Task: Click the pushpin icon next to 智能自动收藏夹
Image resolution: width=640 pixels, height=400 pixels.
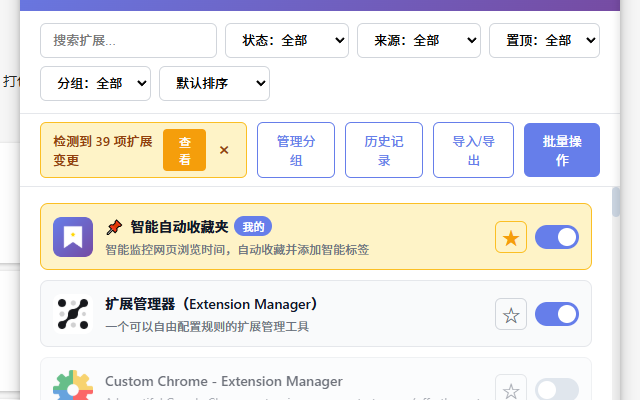Action: [114, 227]
